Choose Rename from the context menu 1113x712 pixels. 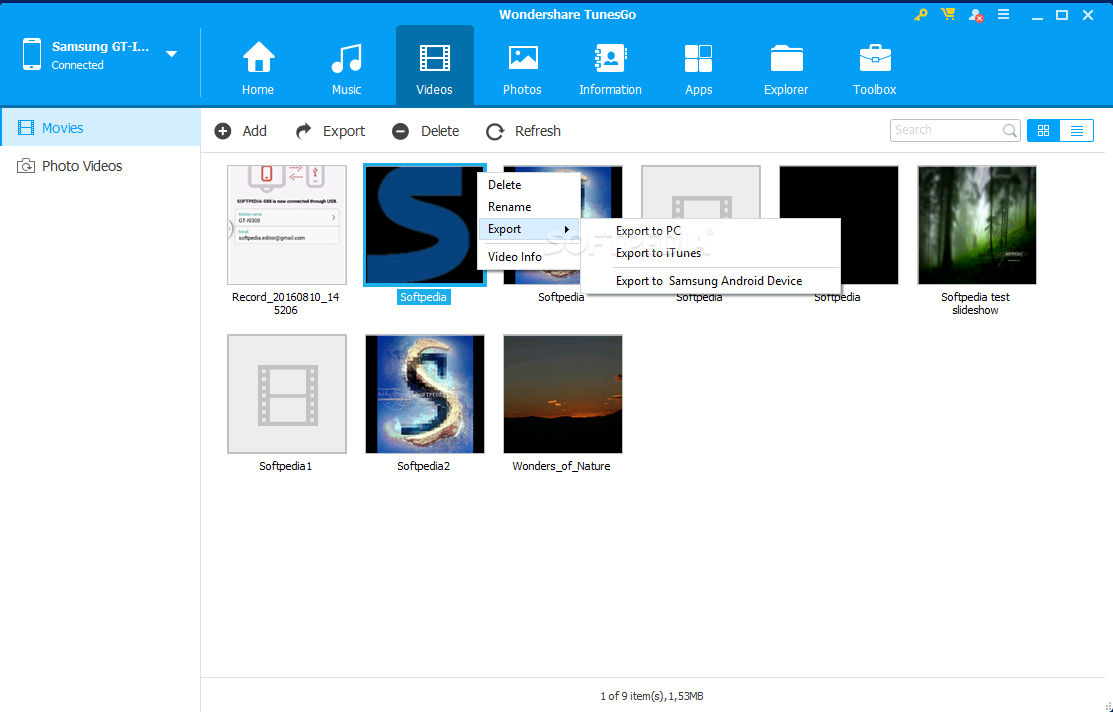(510, 207)
